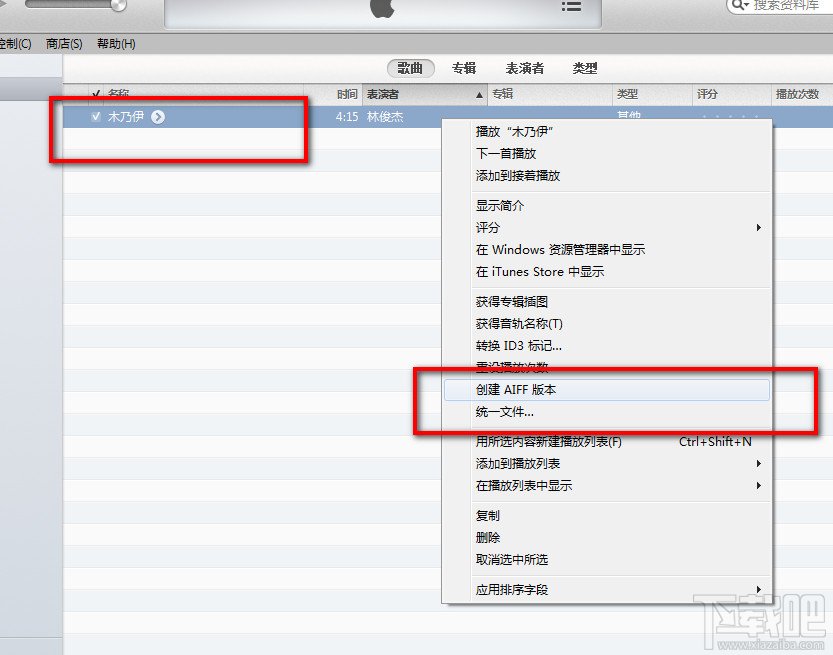Select the list view icon in the toolbar
The width and height of the screenshot is (833, 655).
(x=572, y=8)
